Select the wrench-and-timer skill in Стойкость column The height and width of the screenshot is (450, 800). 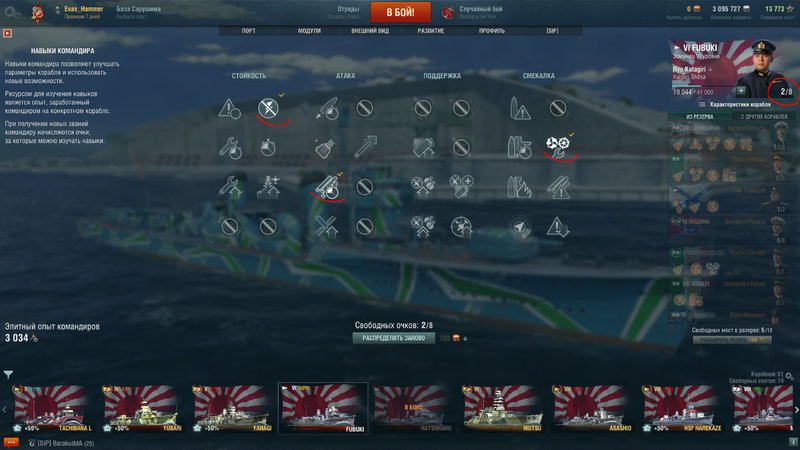click(x=230, y=148)
